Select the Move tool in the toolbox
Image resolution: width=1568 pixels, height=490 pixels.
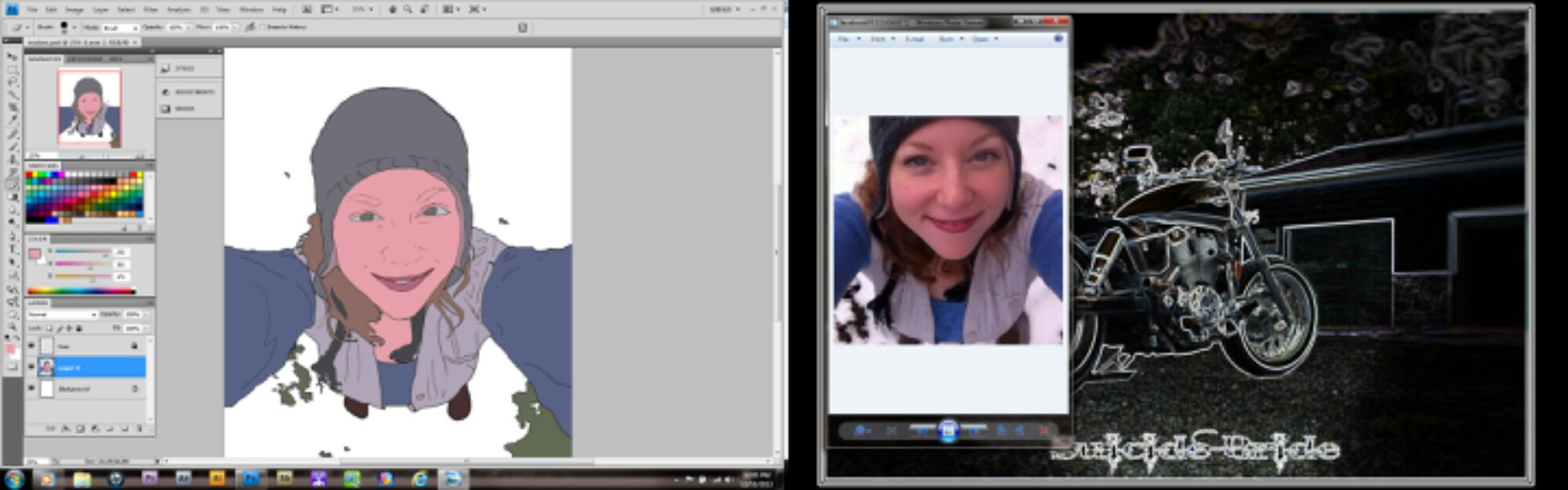[12, 57]
